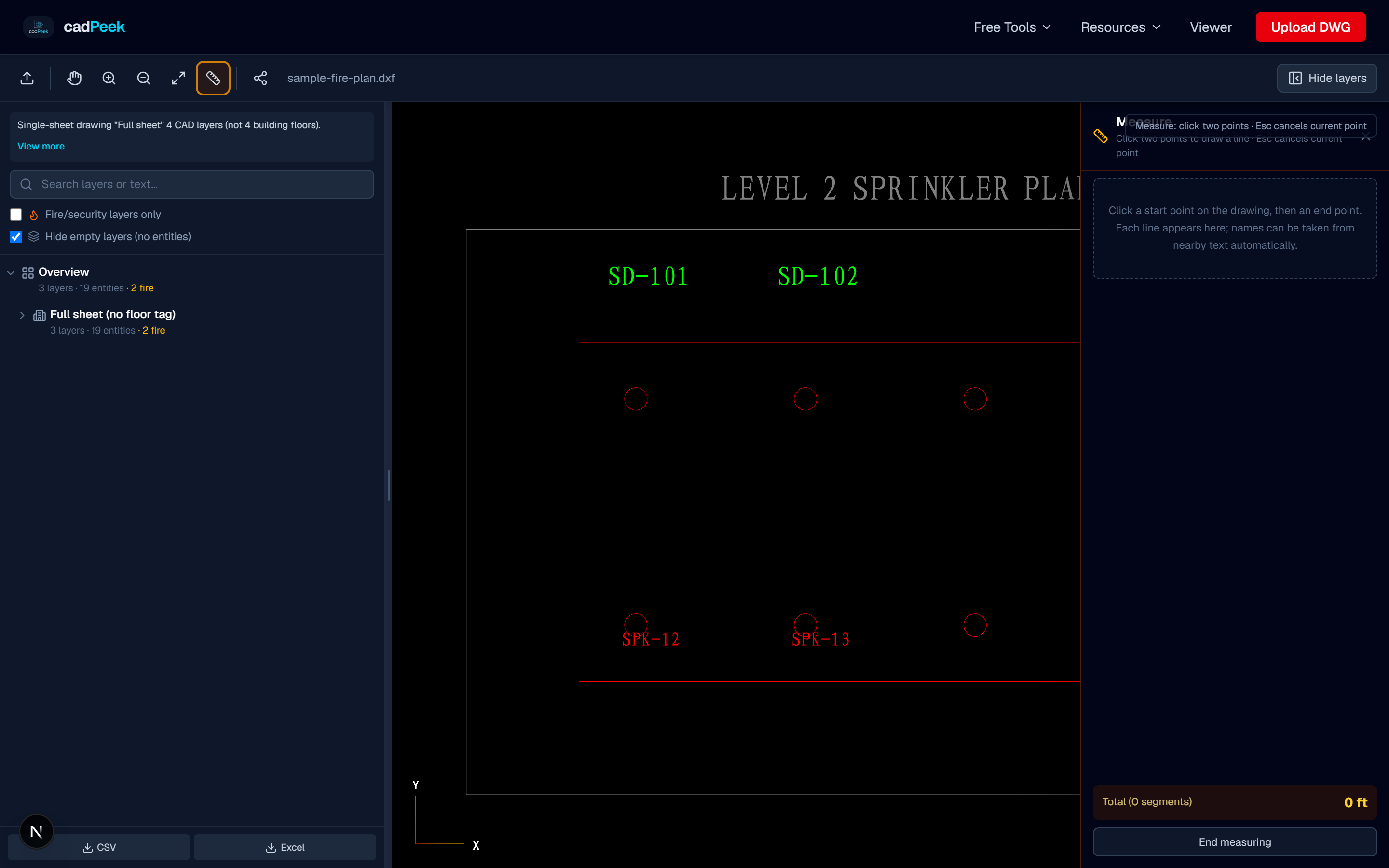The height and width of the screenshot is (868, 1389).
Task: Download layers as CSV
Action: point(99,847)
